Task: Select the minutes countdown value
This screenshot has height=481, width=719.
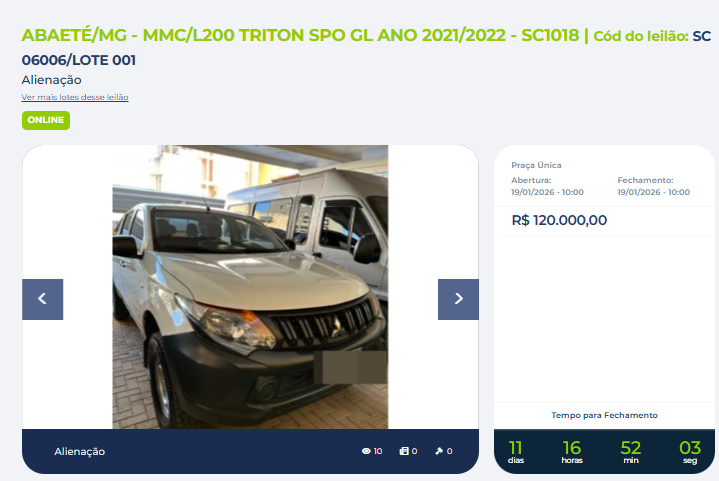Action: (x=631, y=448)
